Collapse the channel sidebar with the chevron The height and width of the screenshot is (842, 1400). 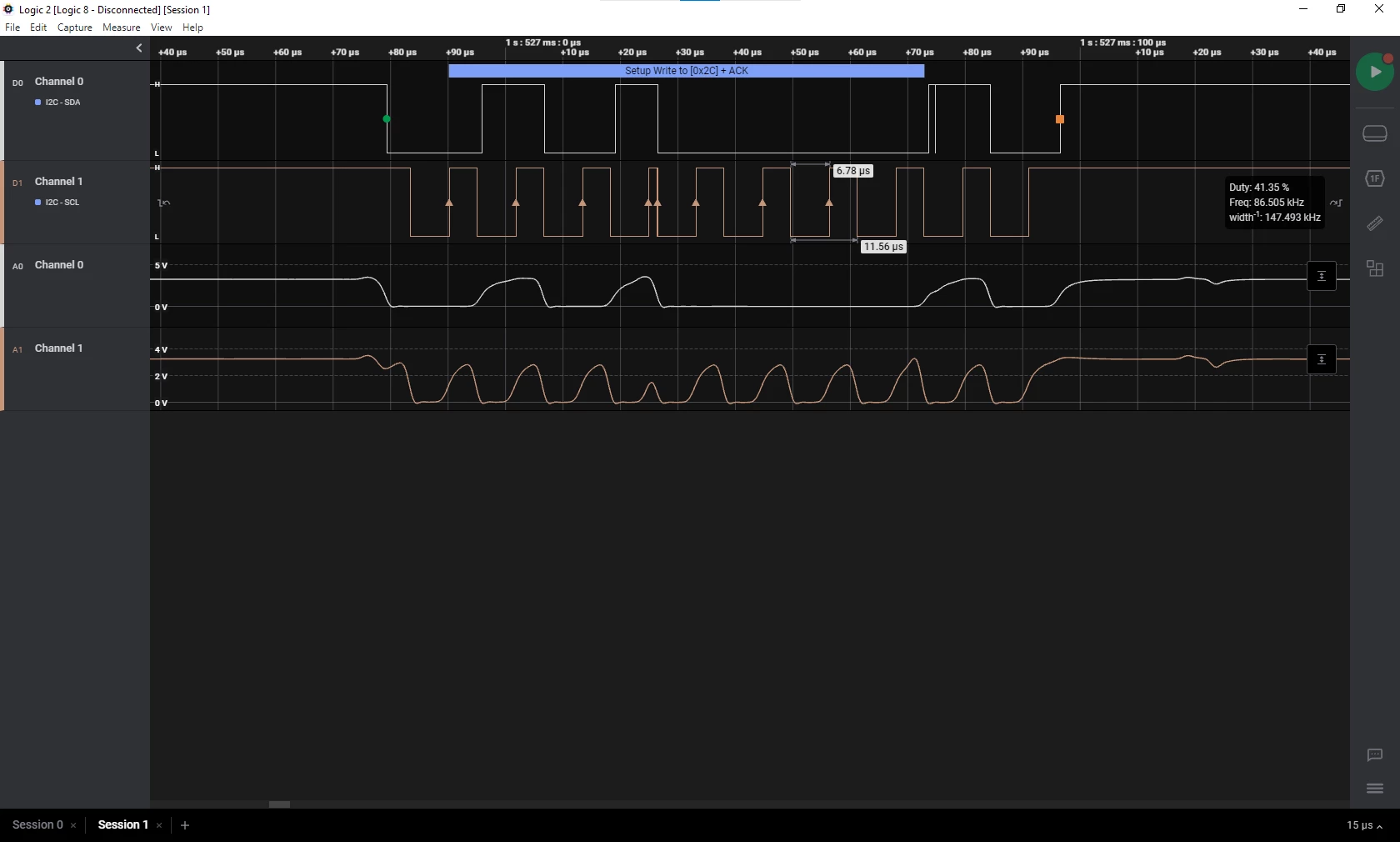pos(139,48)
